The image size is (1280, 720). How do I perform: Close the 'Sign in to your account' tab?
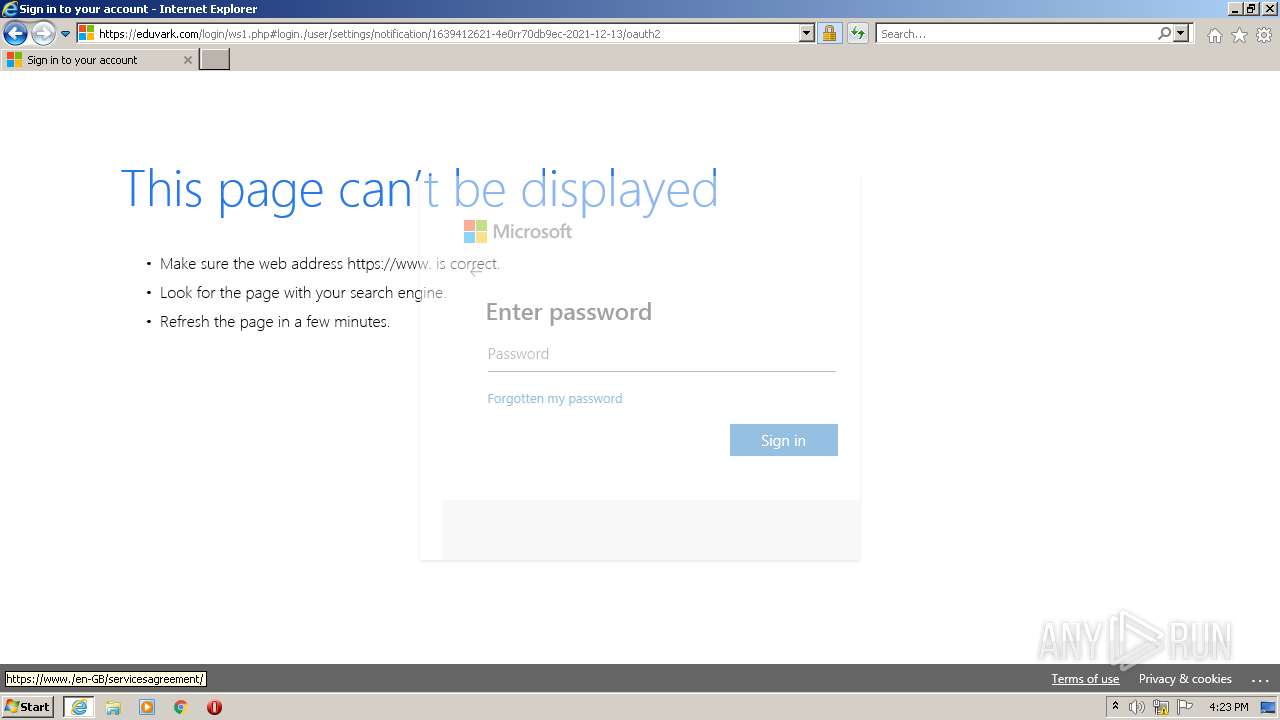coord(187,60)
